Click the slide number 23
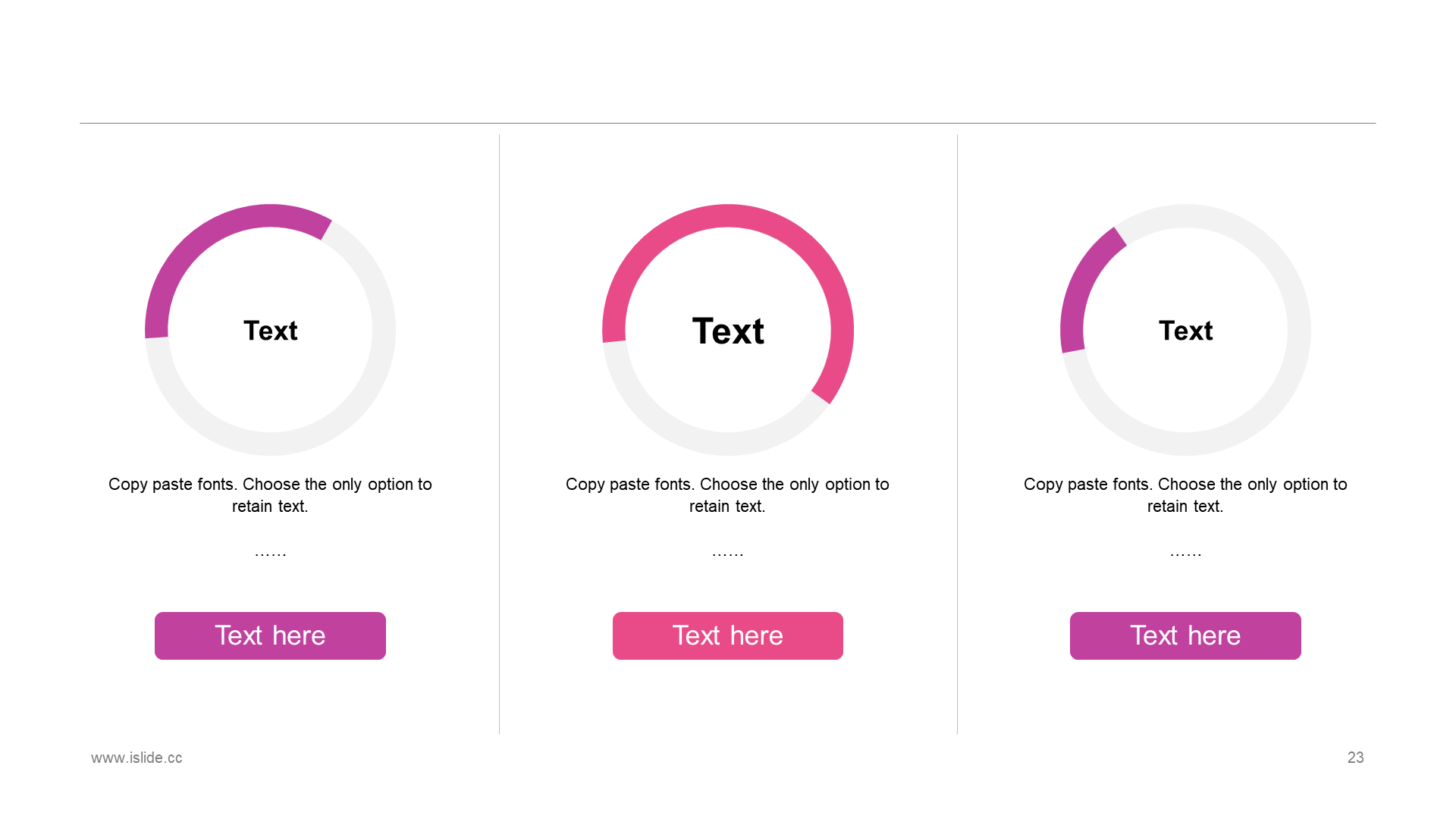This screenshot has height=819, width=1456. (1355, 758)
